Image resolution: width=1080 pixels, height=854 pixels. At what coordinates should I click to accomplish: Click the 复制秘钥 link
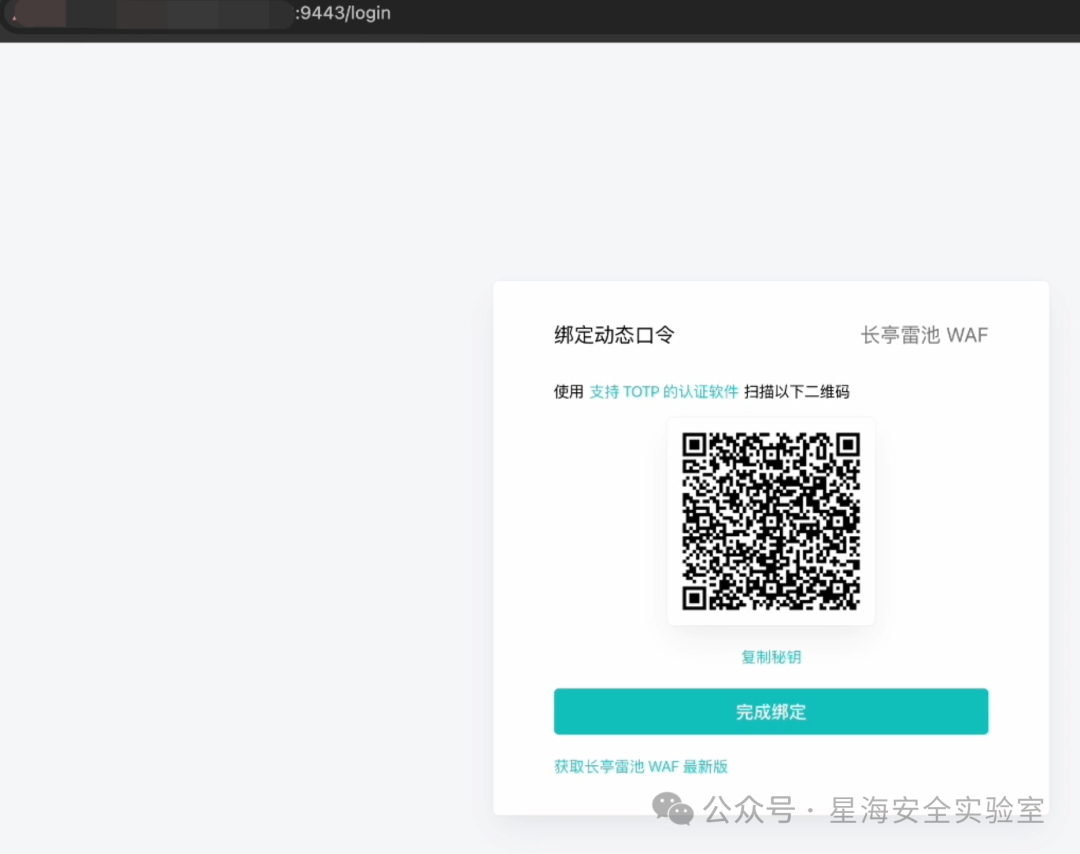tap(771, 657)
